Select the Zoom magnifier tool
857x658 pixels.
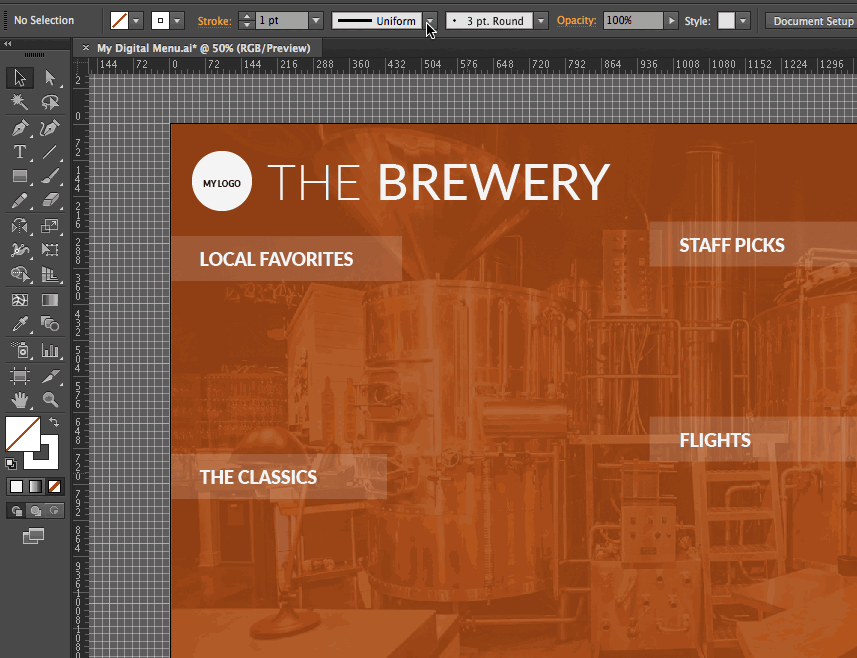[50, 400]
